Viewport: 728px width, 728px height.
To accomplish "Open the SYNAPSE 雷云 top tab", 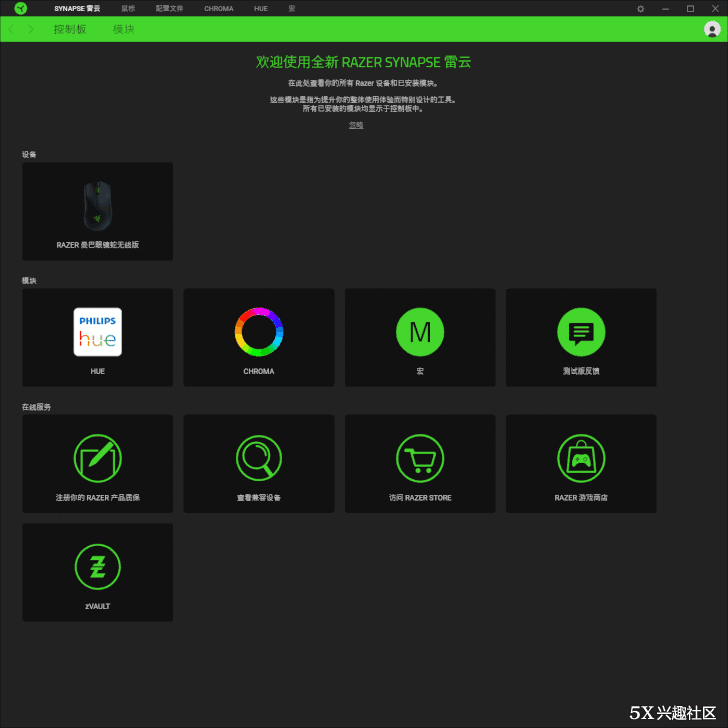I will click(x=77, y=8).
